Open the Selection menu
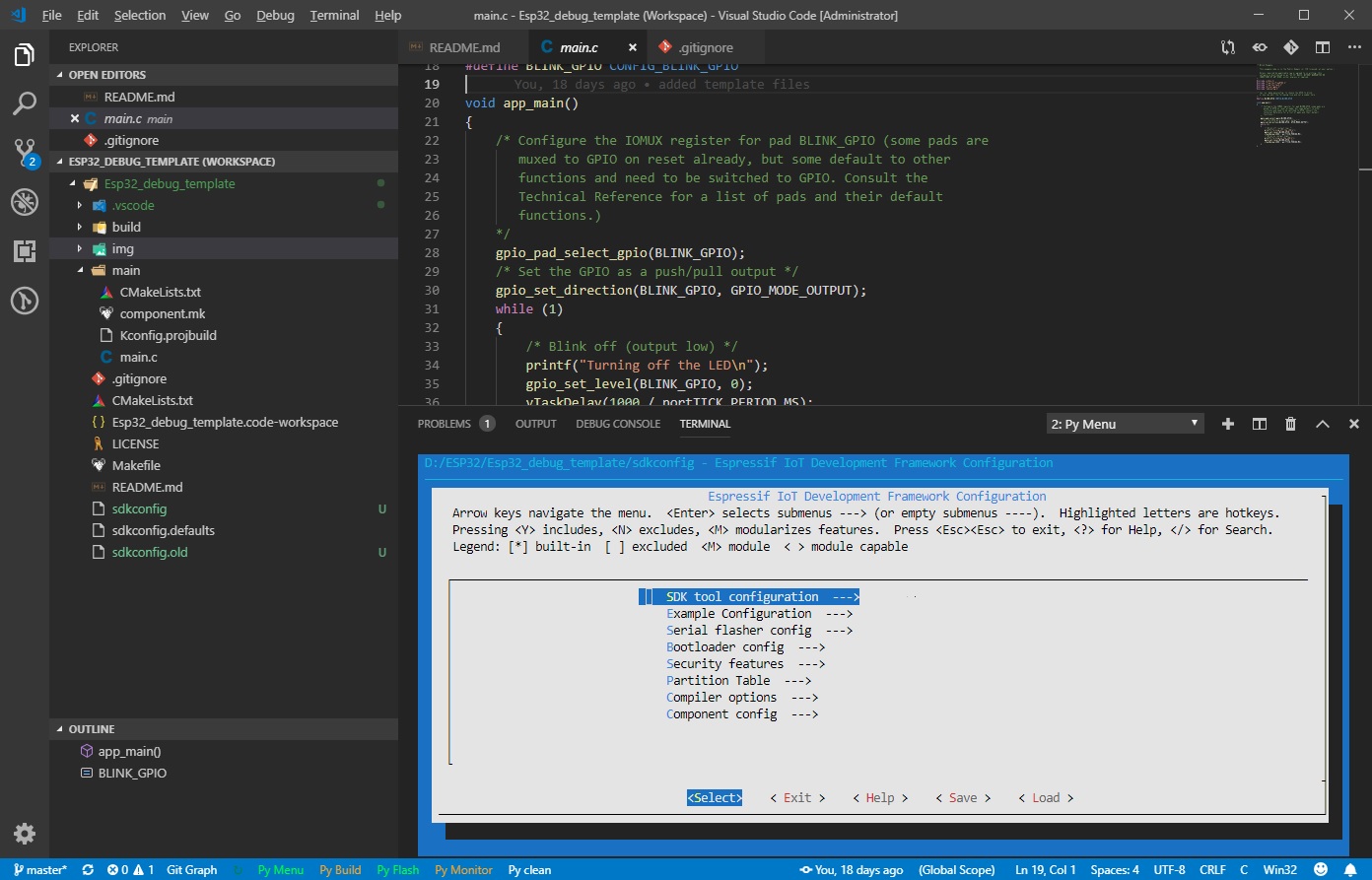Viewport: 1372px width, 880px height. coord(140,16)
